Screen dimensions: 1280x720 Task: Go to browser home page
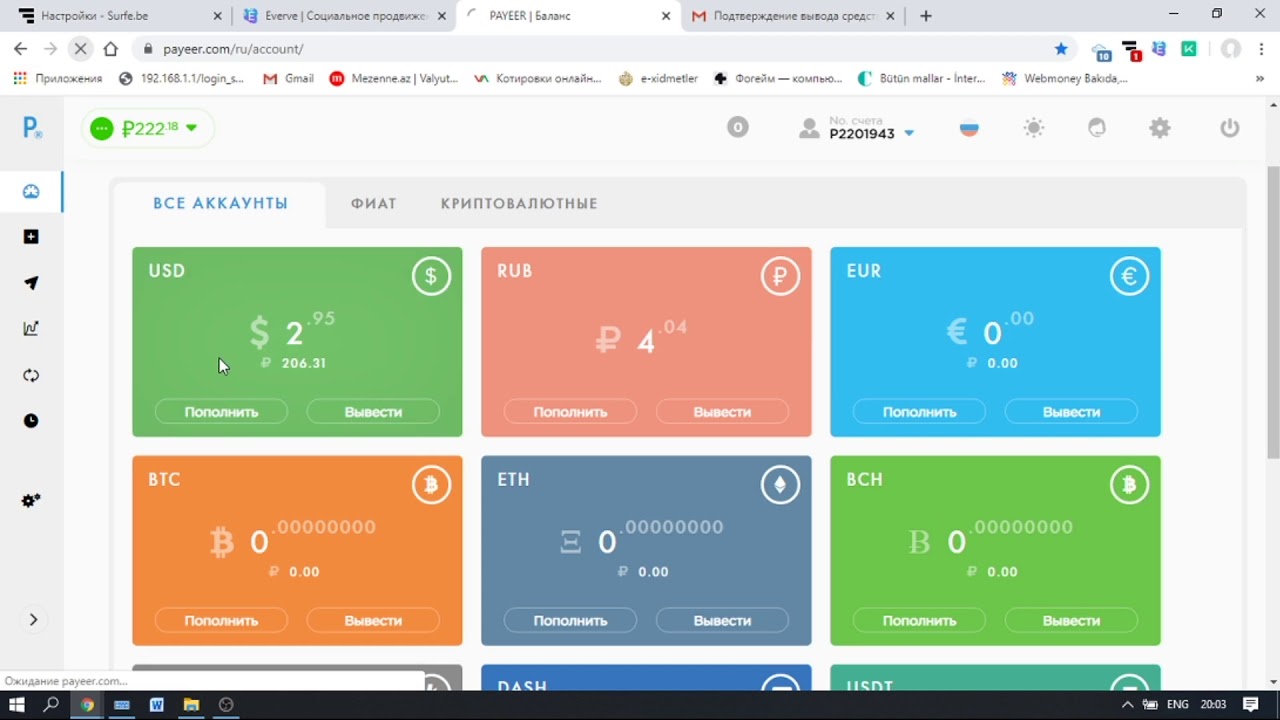[x=111, y=48]
